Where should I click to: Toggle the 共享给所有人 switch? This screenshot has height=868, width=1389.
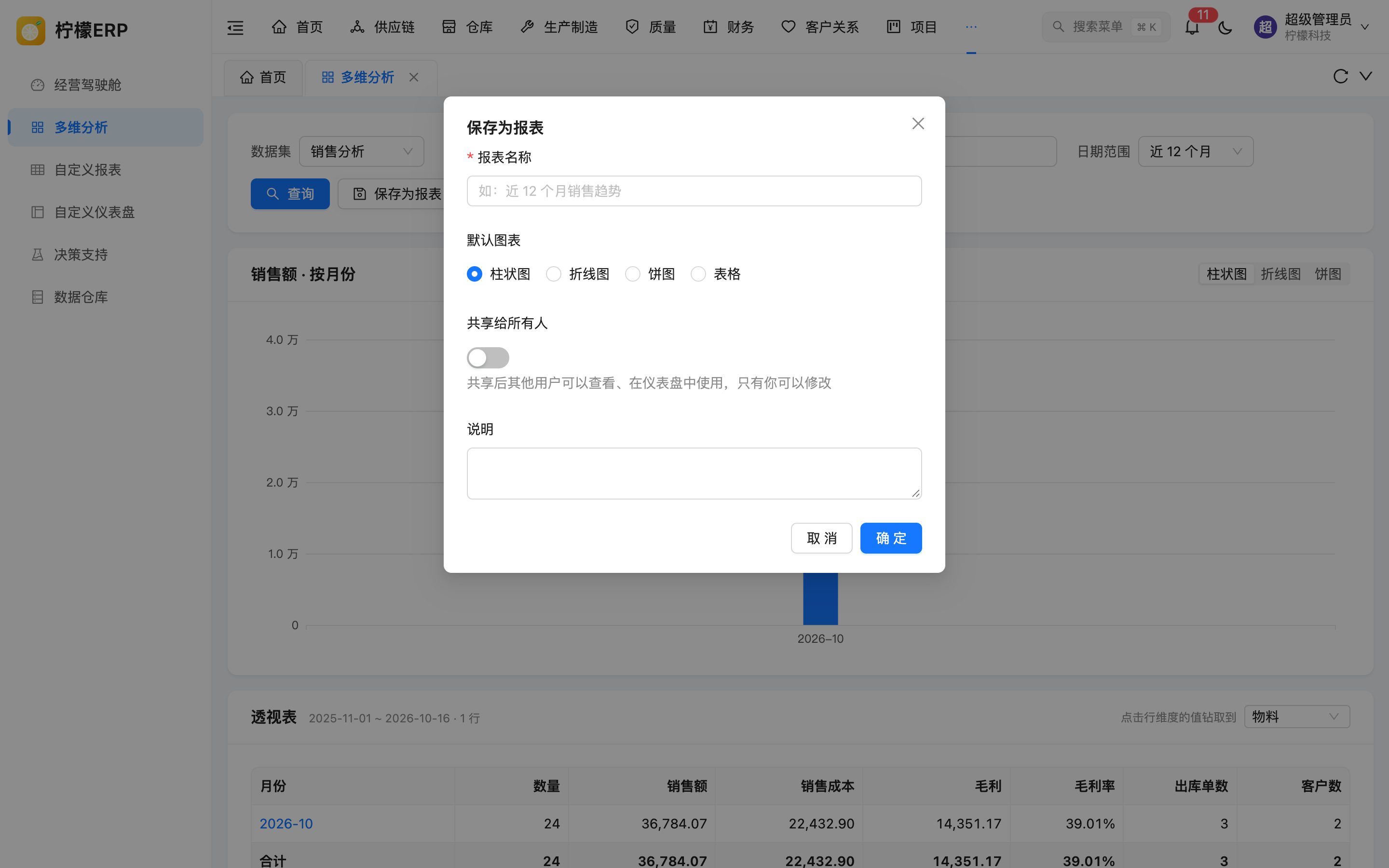488,358
